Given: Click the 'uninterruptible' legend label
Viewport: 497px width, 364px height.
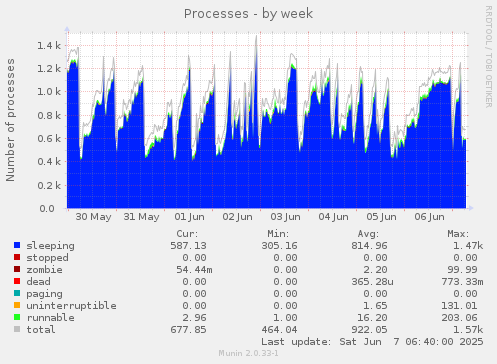Looking at the screenshot, I should (71, 306).
